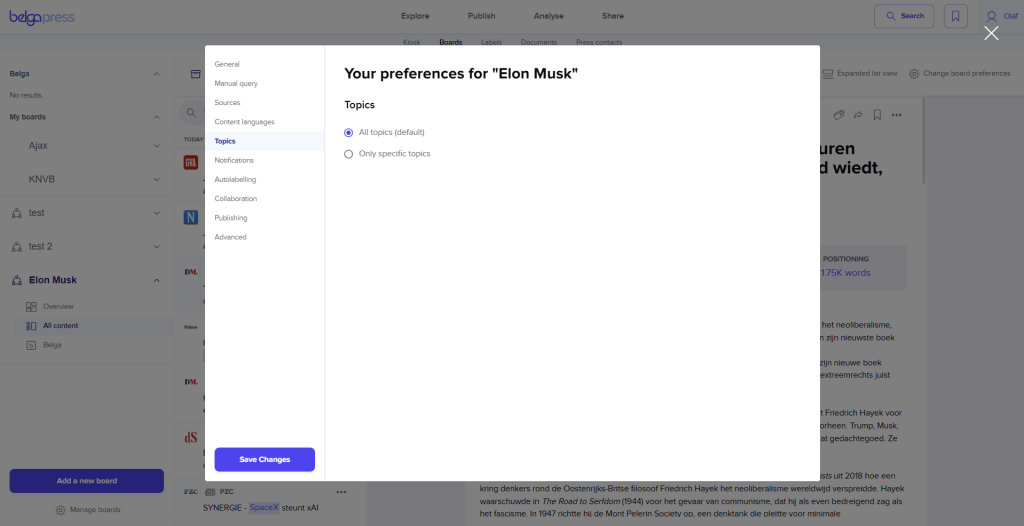
Task: Open the Content languages preferences section
Action: pyautogui.click(x=244, y=122)
